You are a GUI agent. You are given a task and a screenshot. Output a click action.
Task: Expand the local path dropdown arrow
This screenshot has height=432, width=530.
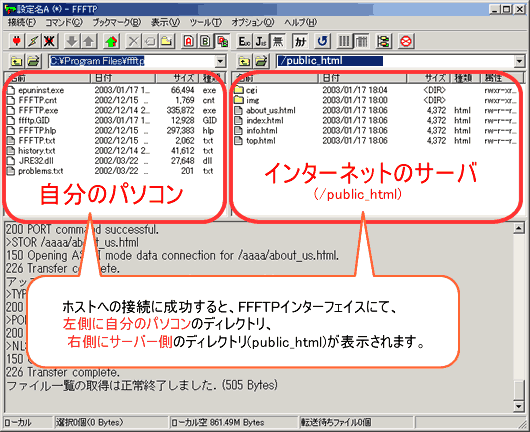220,61
